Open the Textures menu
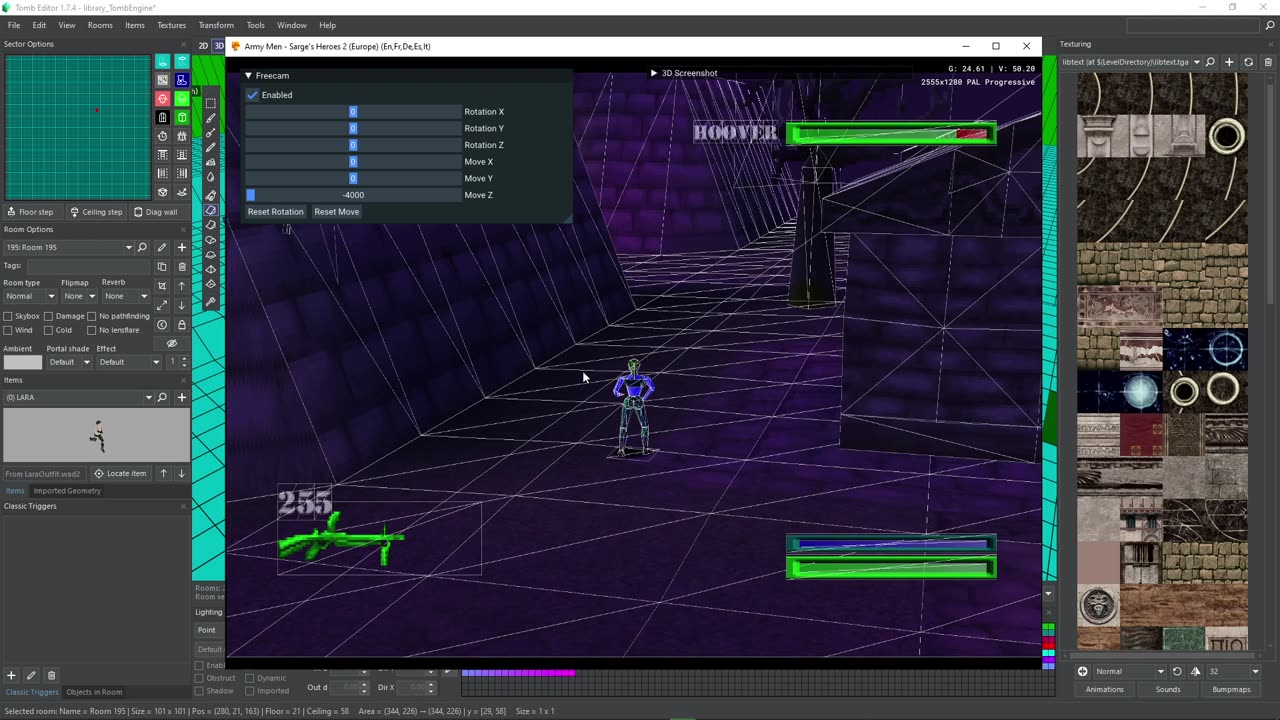1280x720 pixels. pyautogui.click(x=171, y=25)
